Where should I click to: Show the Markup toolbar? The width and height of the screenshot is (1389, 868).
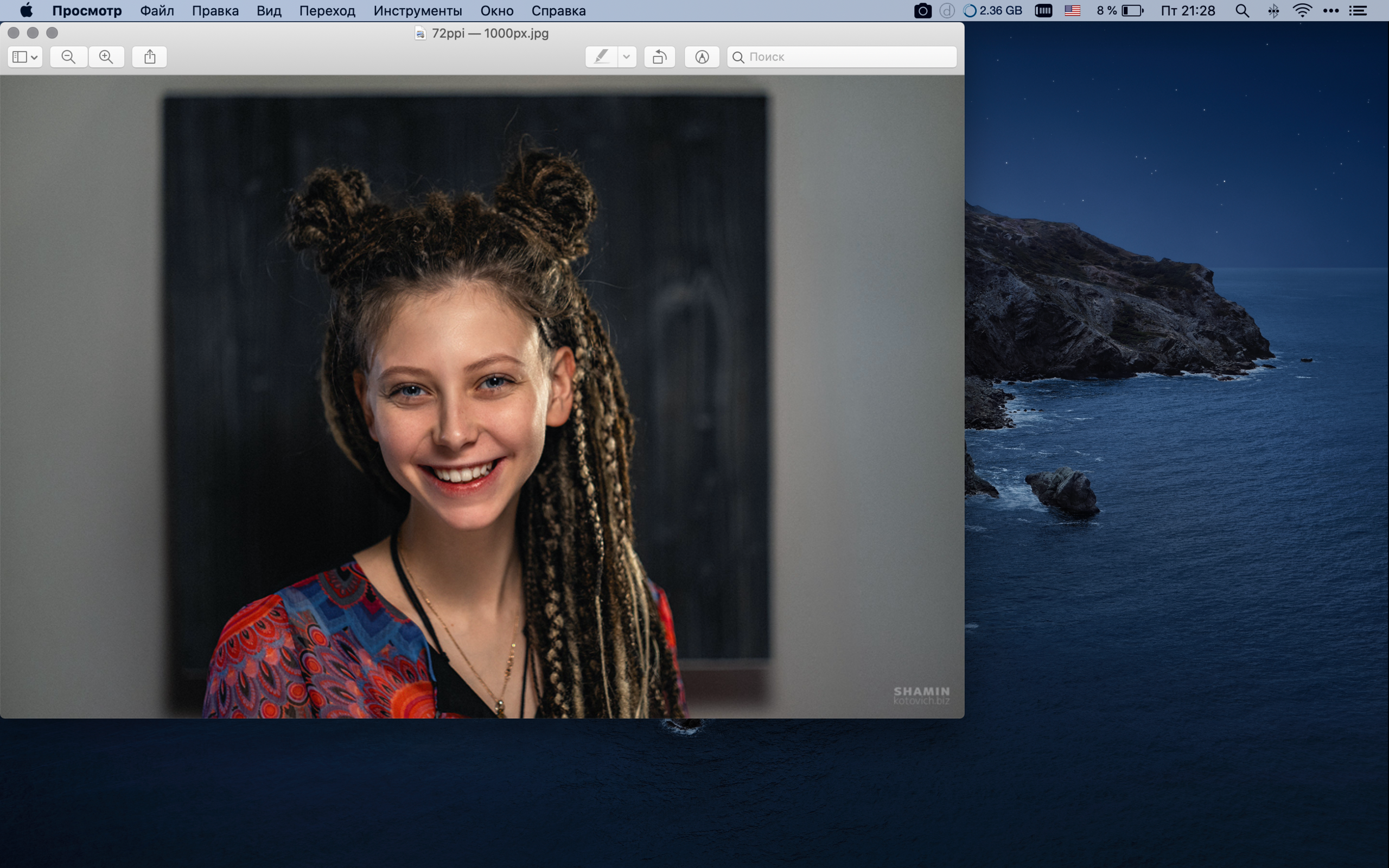[x=702, y=57]
